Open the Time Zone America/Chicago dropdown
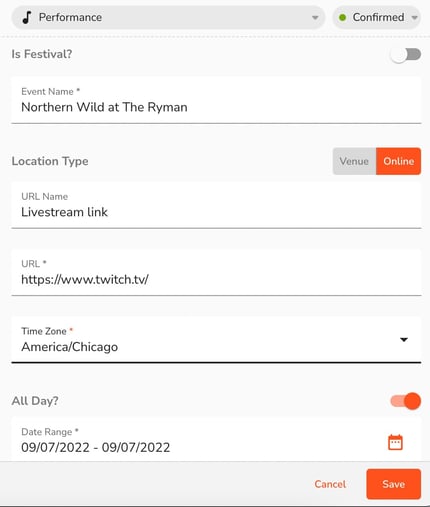Viewport: 430px width, 507px height. click(216, 340)
